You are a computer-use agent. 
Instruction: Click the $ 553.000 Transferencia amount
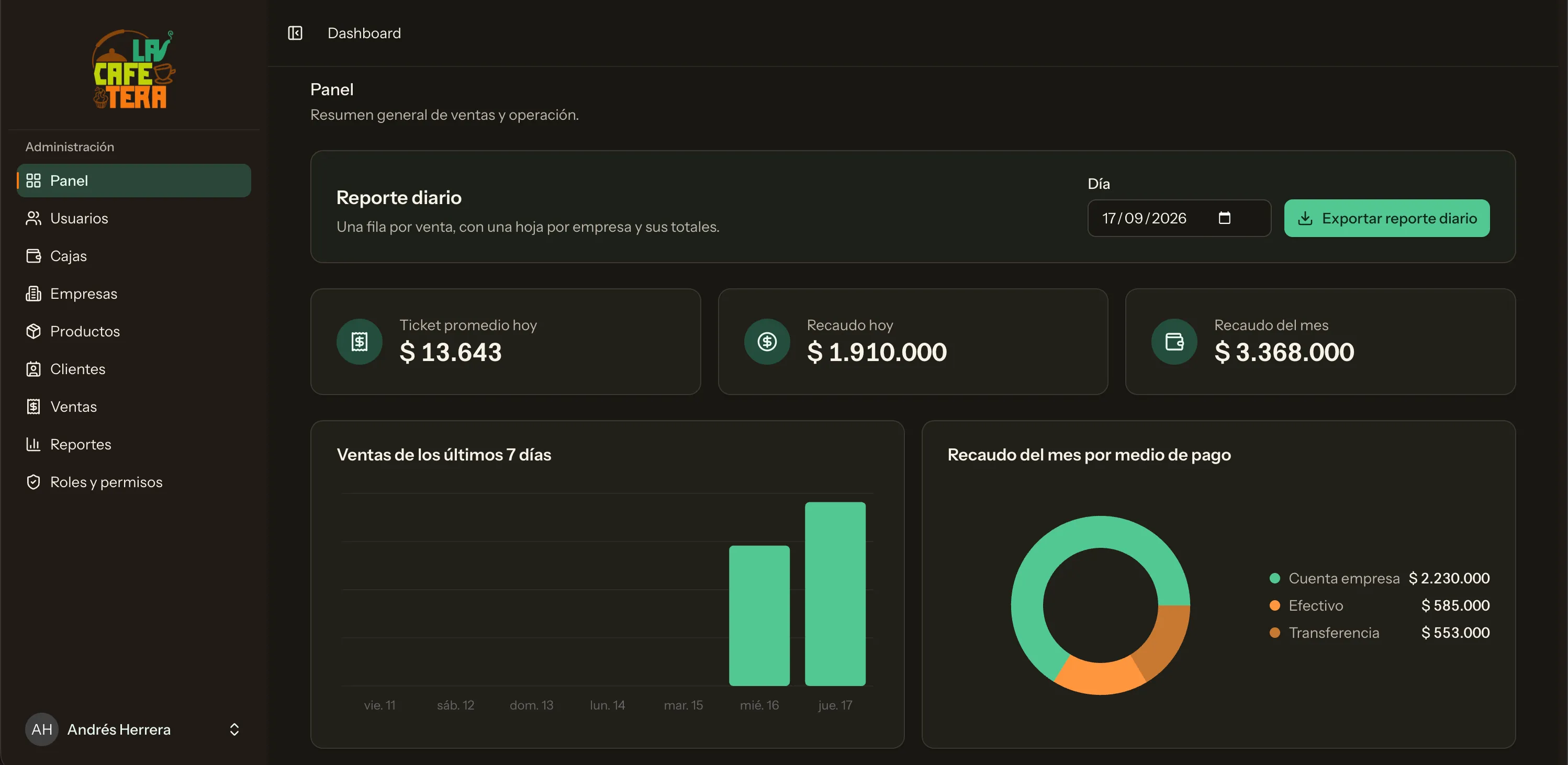1455,632
